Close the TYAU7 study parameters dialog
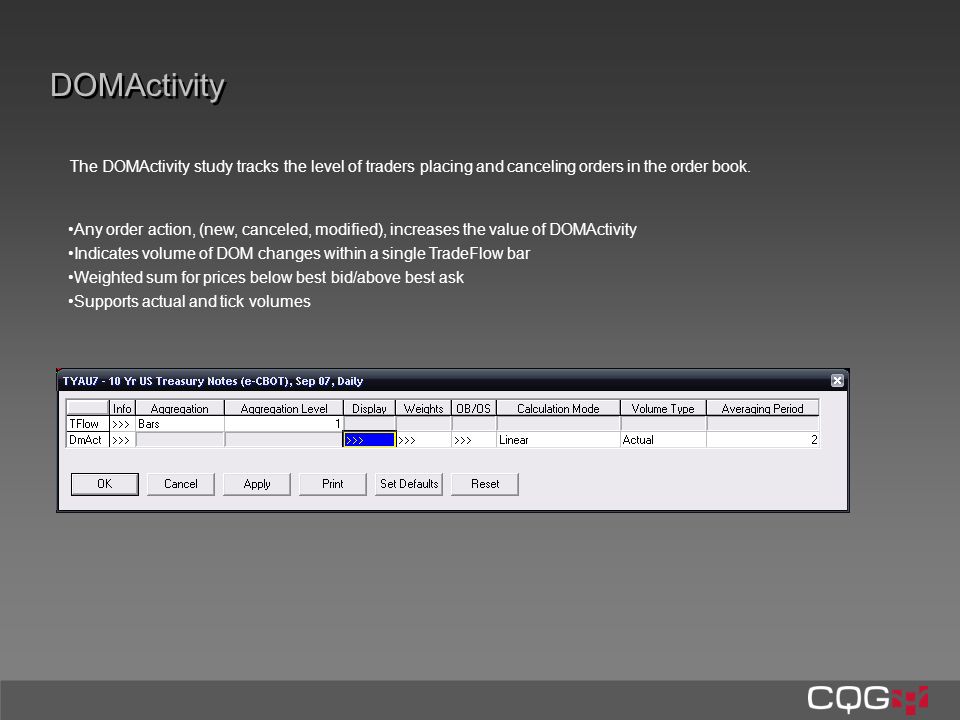The width and height of the screenshot is (960, 720). pos(837,381)
